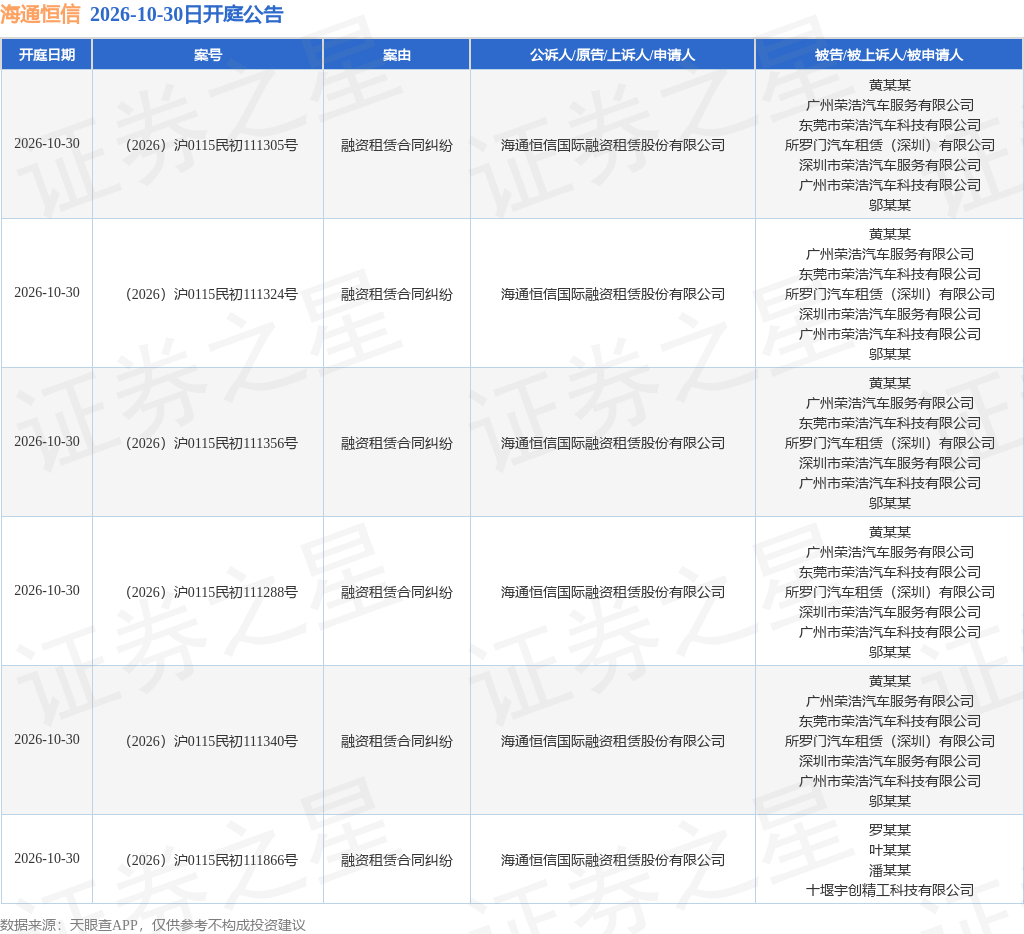The height and width of the screenshot is (934, 1024).
Task: Select 融资租赁合同纠纷 in the 111288 row
Action: coord(396,592)
